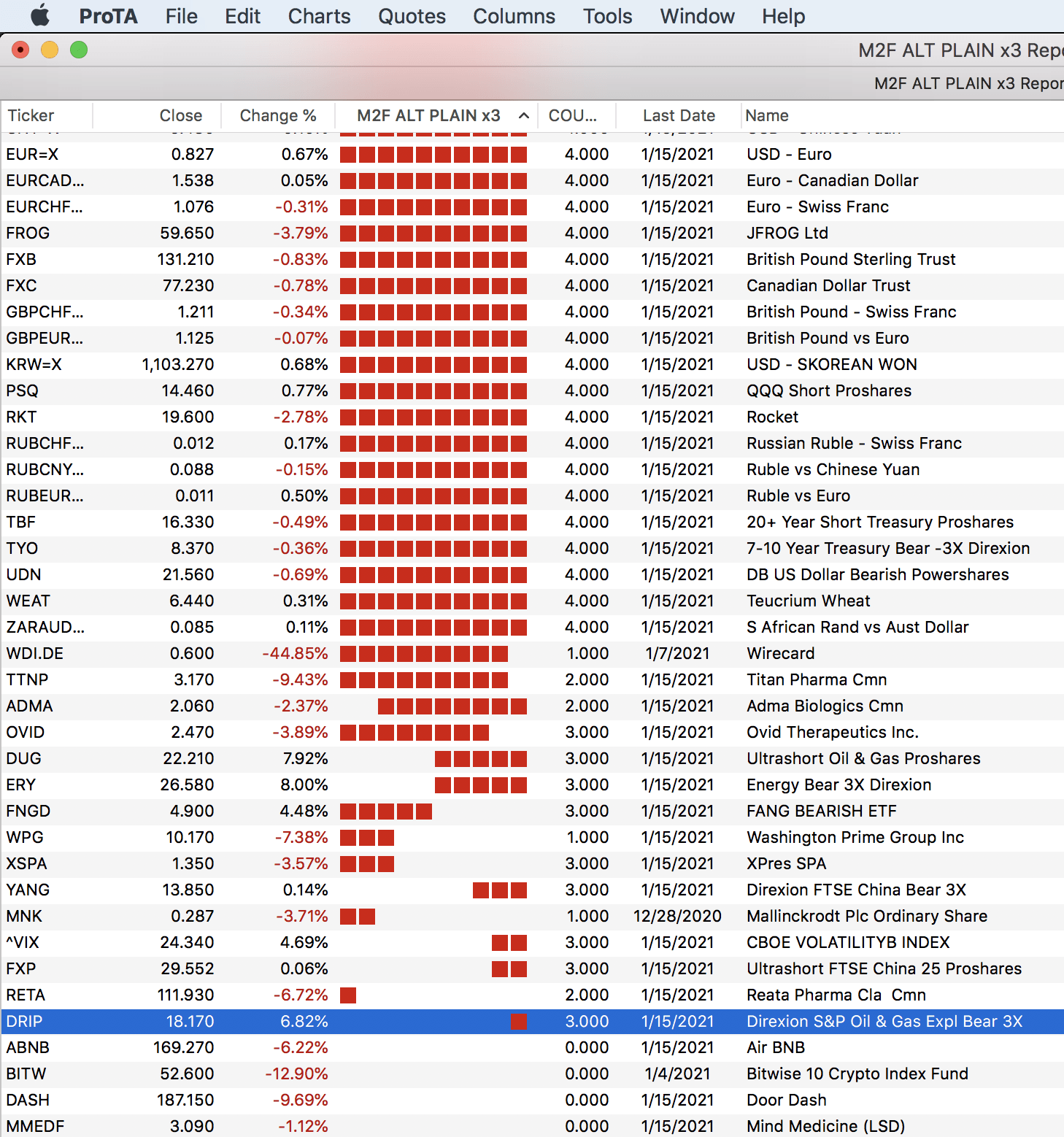Image resolution: width=1064 pixels, height=1137 pixels.
Task: Maximize the window with green button
Action: click(x=79, y=50)
